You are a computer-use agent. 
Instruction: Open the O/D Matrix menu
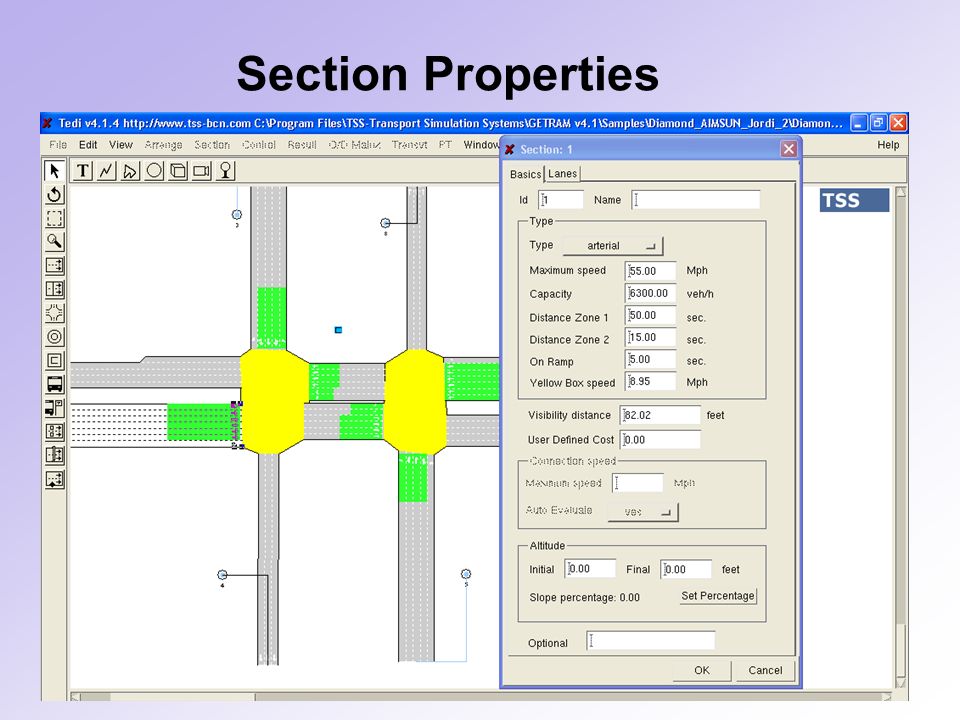[354, 144]
